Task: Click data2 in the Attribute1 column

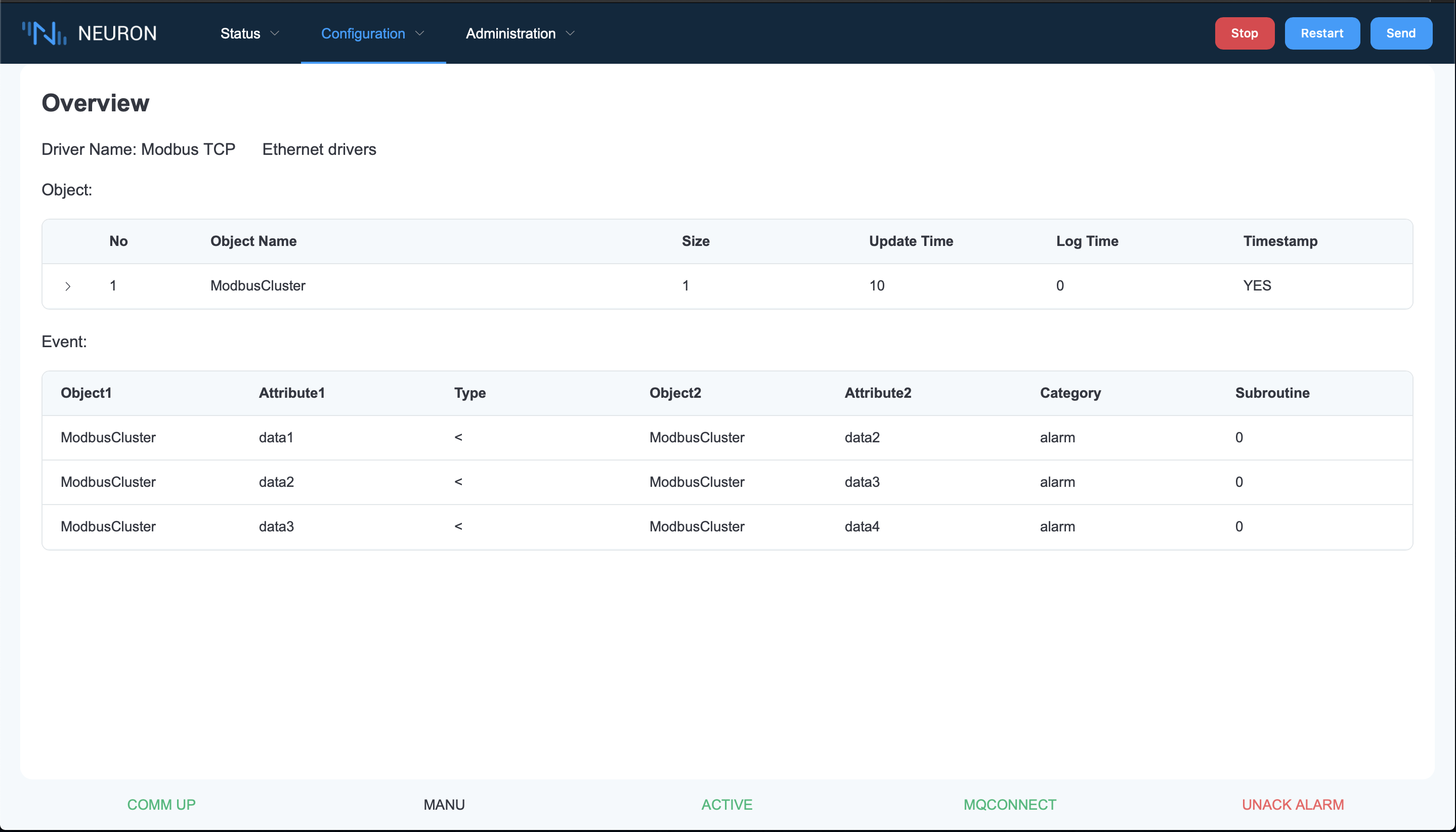Action: click(276, 482)
